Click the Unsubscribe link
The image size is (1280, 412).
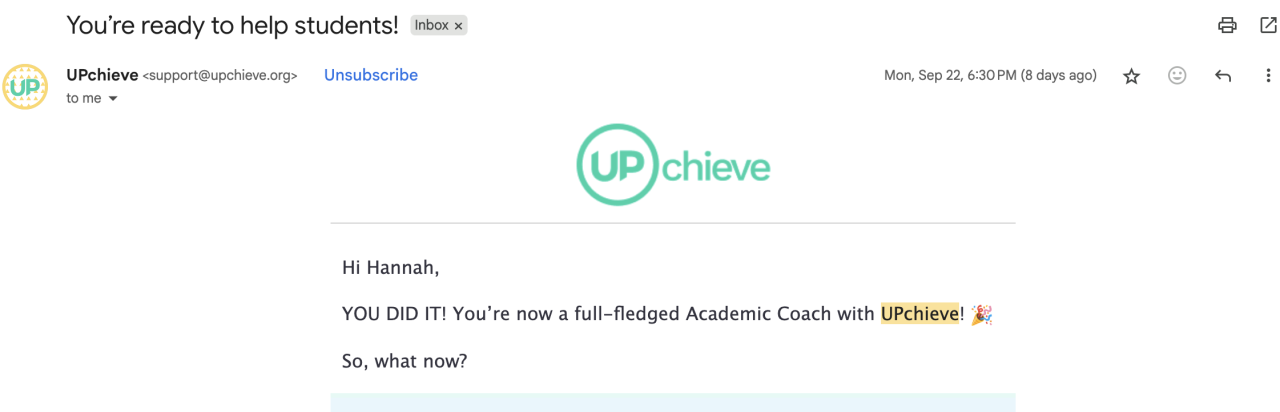click(x=371, y=75)
